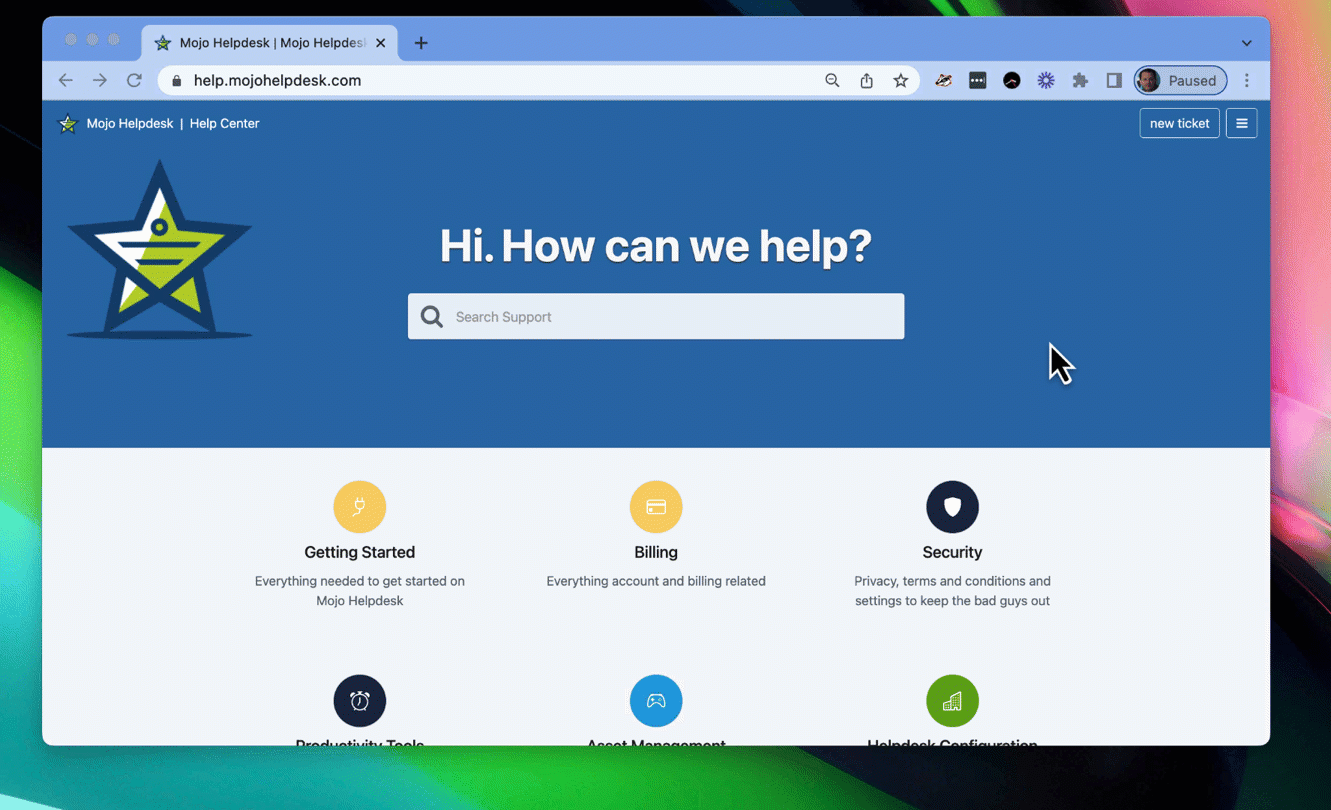Open the Productivity Tools clock icon
1331x810 pixels.
pyautogui.click(x=360, y=701)
